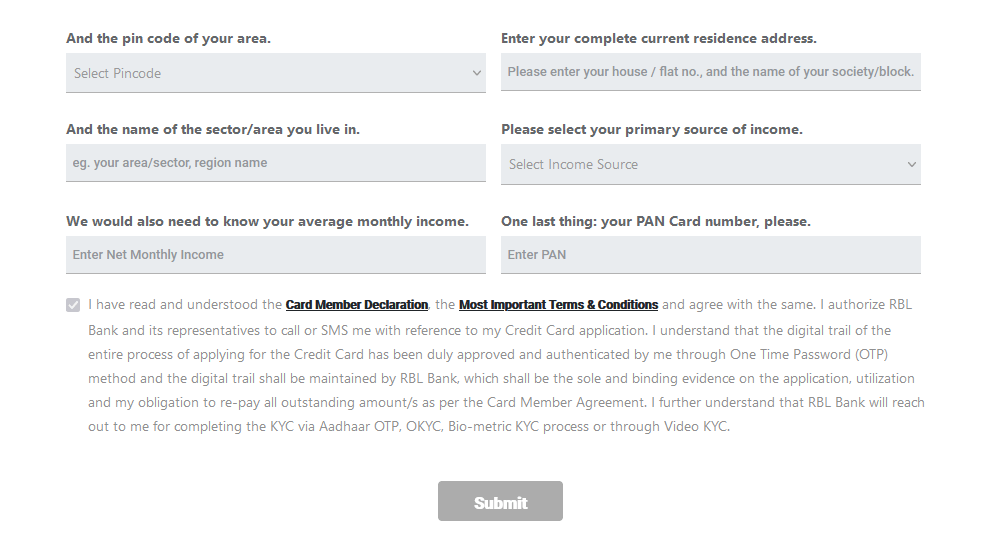Tick the Card Member Declaration agreement checkbox
The image size is (1006, 558).
tap(73, 305)
